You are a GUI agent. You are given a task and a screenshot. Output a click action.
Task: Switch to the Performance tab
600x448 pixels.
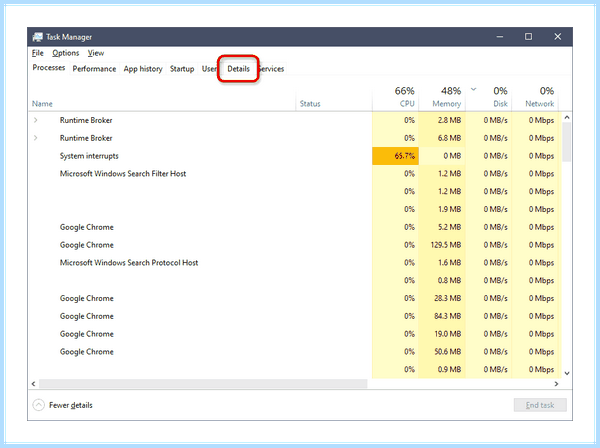click(x=94, y=69)
